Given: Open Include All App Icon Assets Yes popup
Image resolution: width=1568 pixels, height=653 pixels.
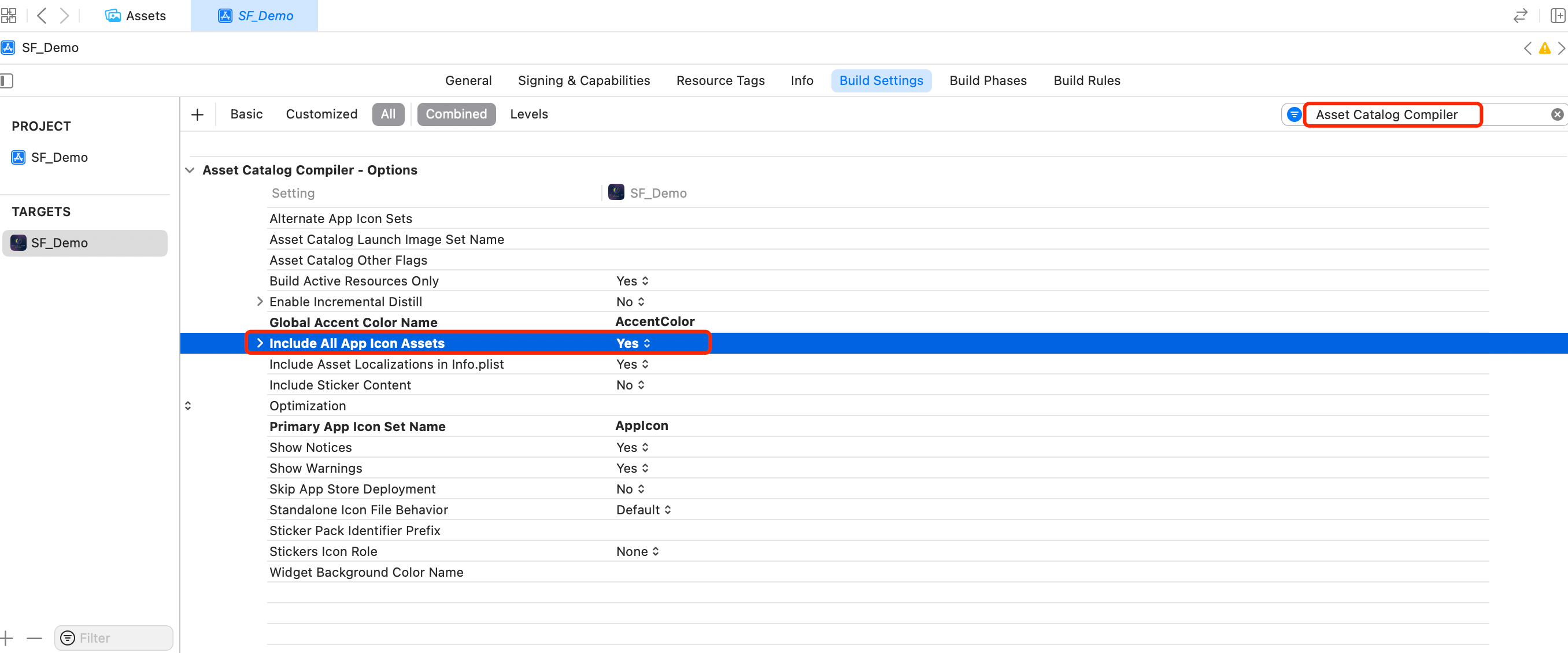Looking at the screenshot, I should (x=633, y=343).
